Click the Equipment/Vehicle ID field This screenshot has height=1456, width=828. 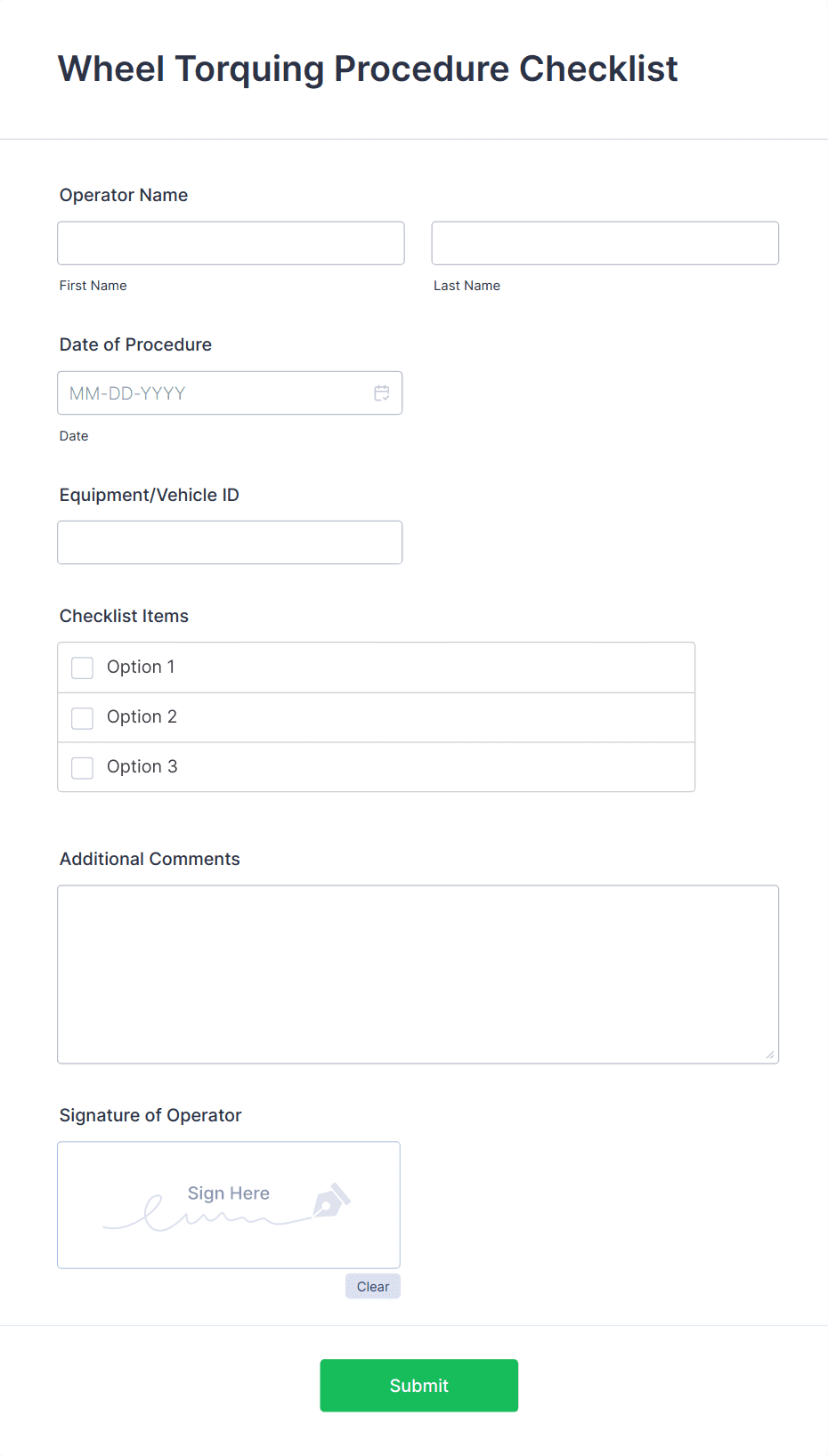tap(230, 542)
